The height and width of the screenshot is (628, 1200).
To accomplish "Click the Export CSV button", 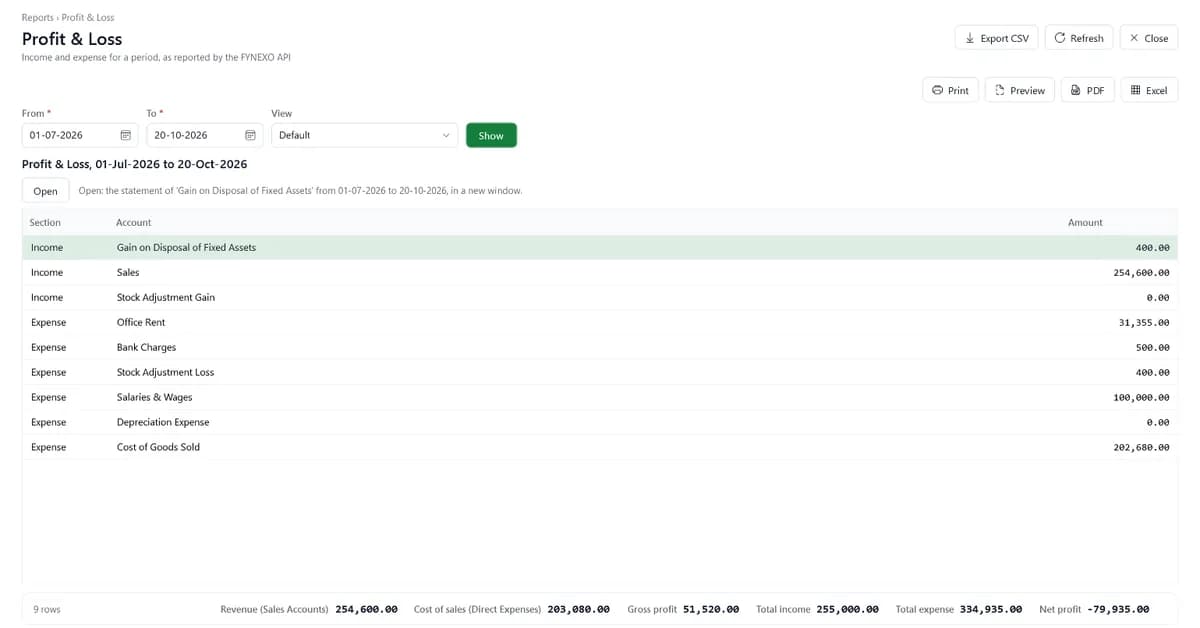I will (996, 38).
